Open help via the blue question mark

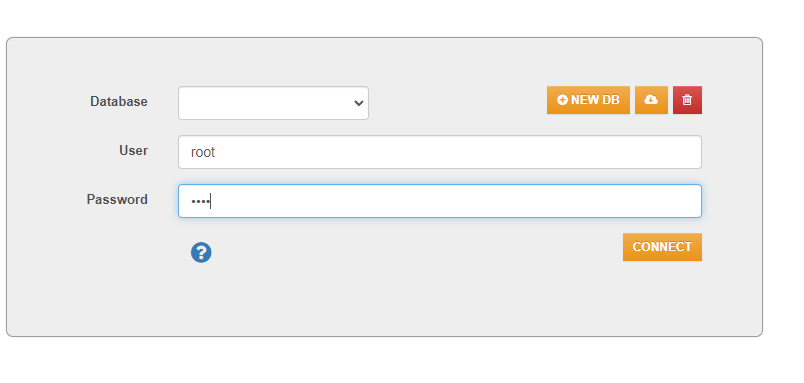(201, 253)
